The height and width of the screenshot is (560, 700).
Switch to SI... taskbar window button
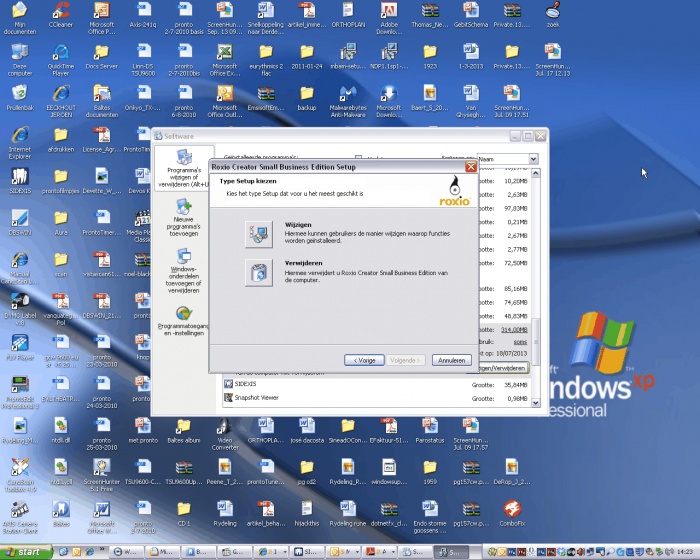[308, 552]
